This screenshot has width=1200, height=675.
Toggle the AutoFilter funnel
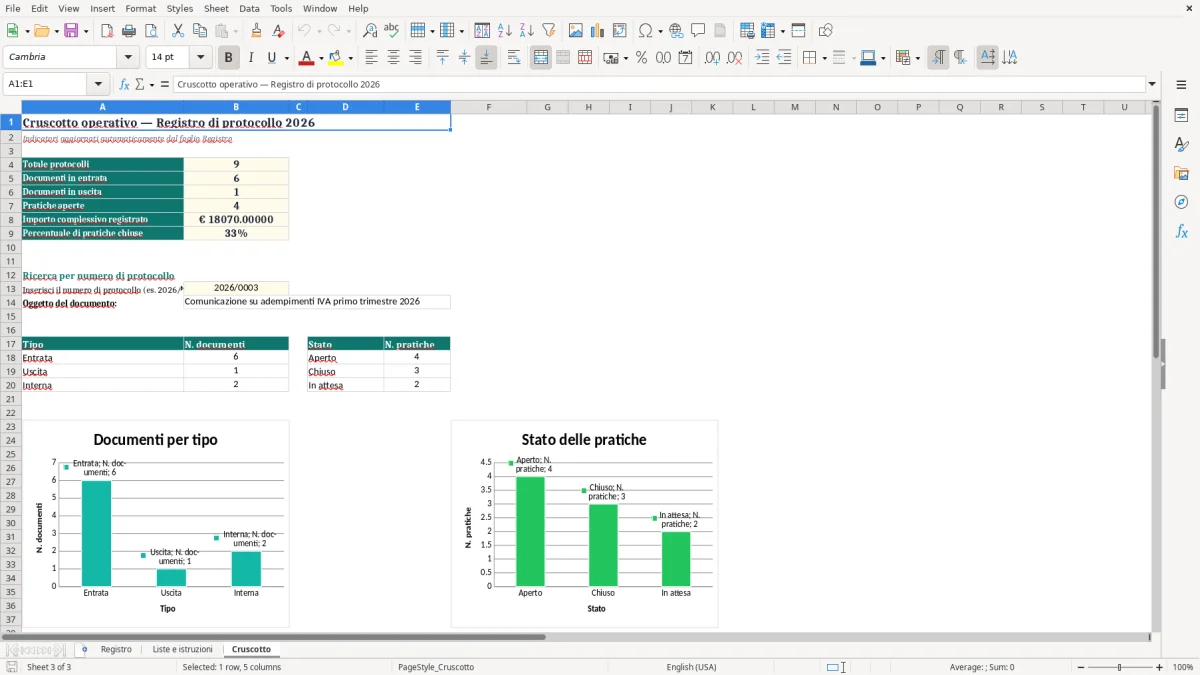coord(548,31)
